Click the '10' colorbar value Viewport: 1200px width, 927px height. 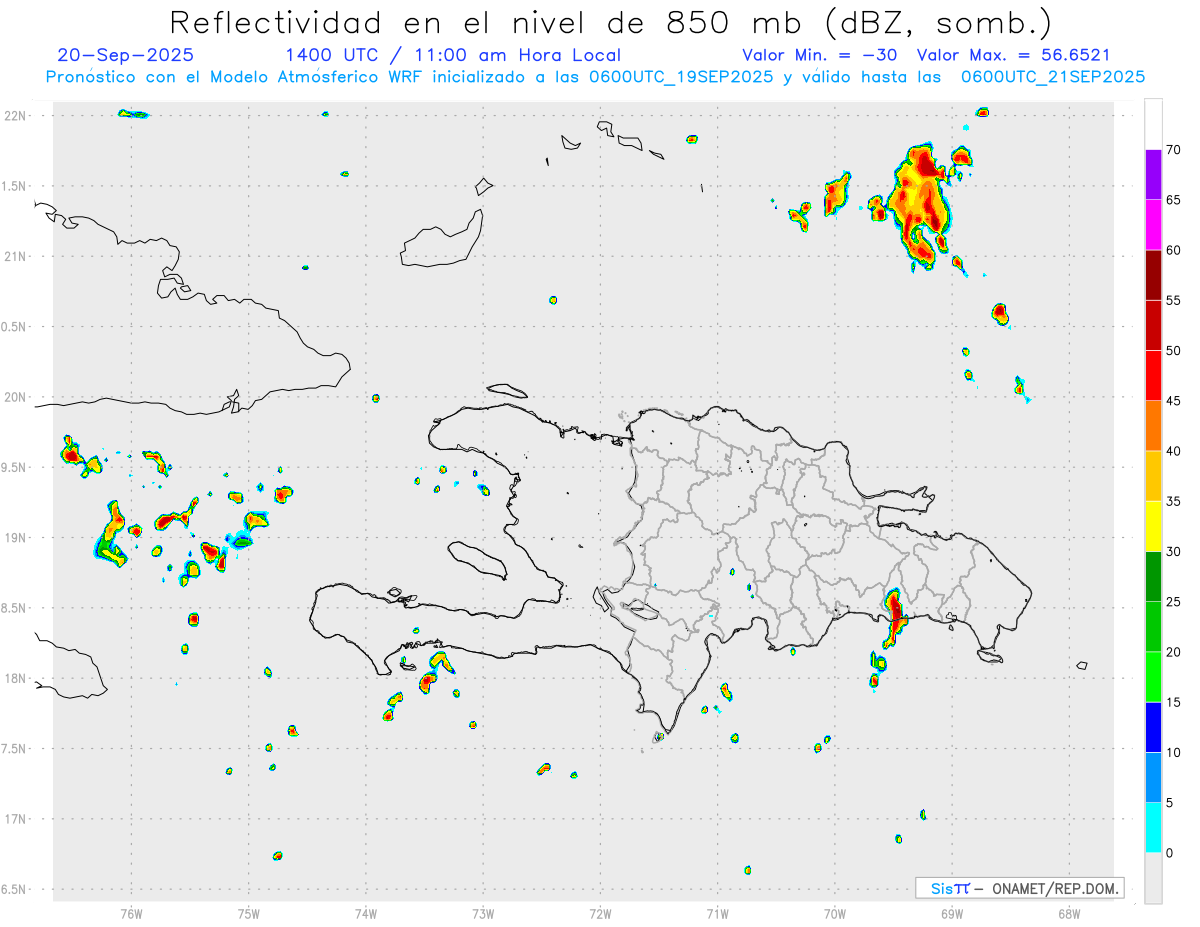(x=1174, y=753)
